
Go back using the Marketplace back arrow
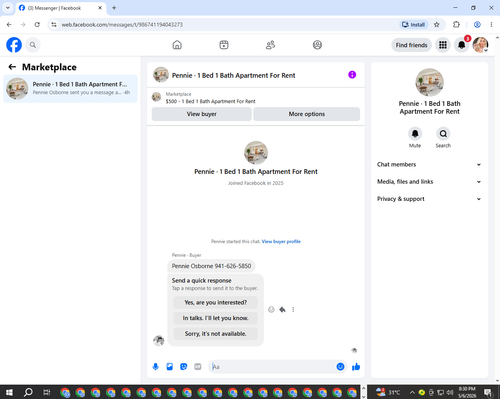point(12,67)
